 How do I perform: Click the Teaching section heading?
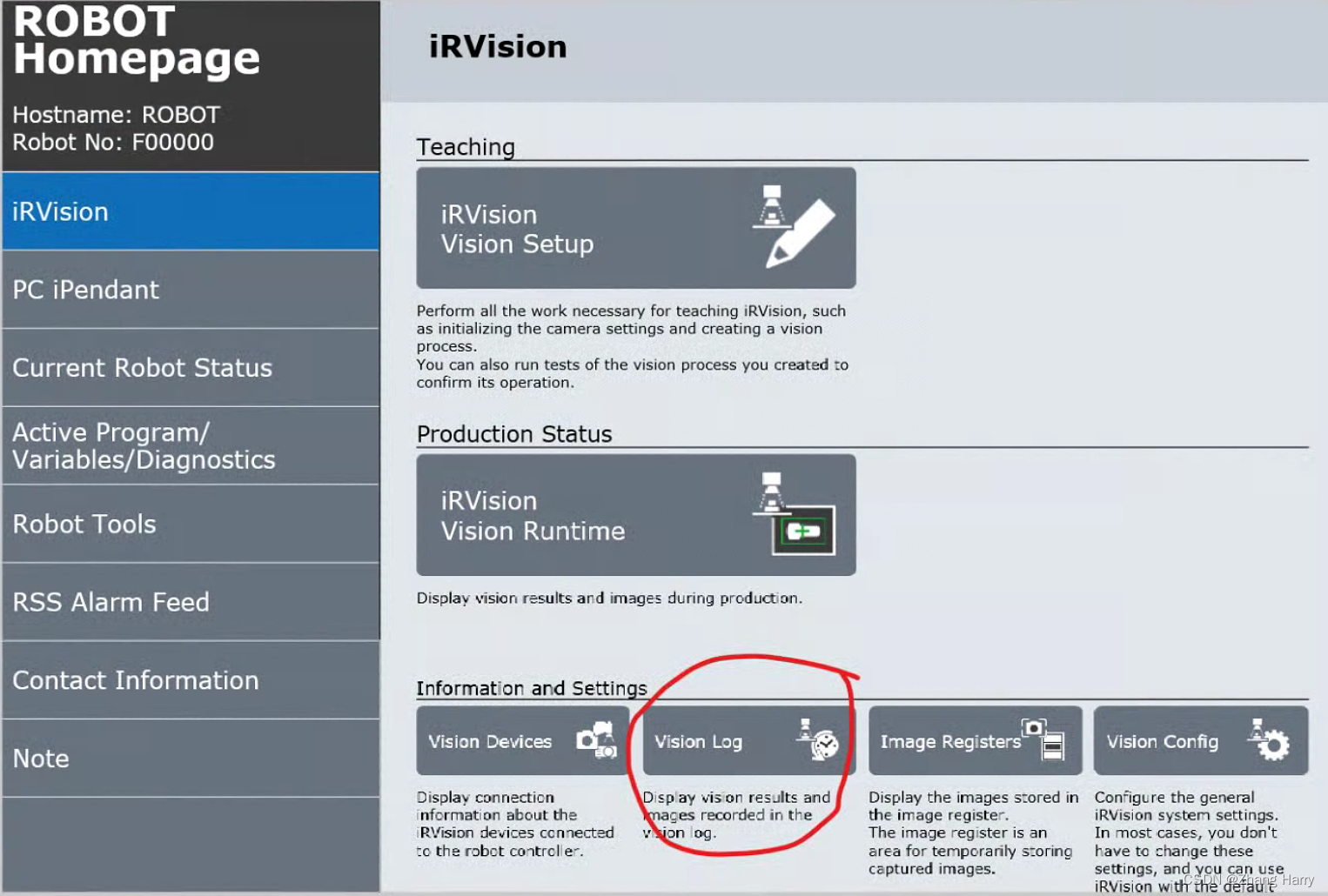pos(466,147)
